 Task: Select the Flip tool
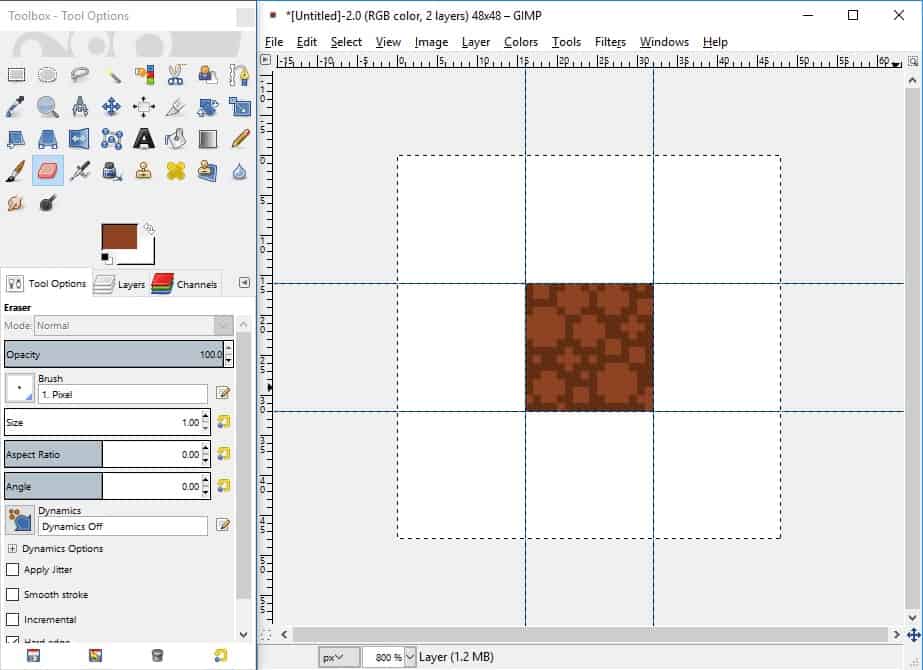point(79,139)
